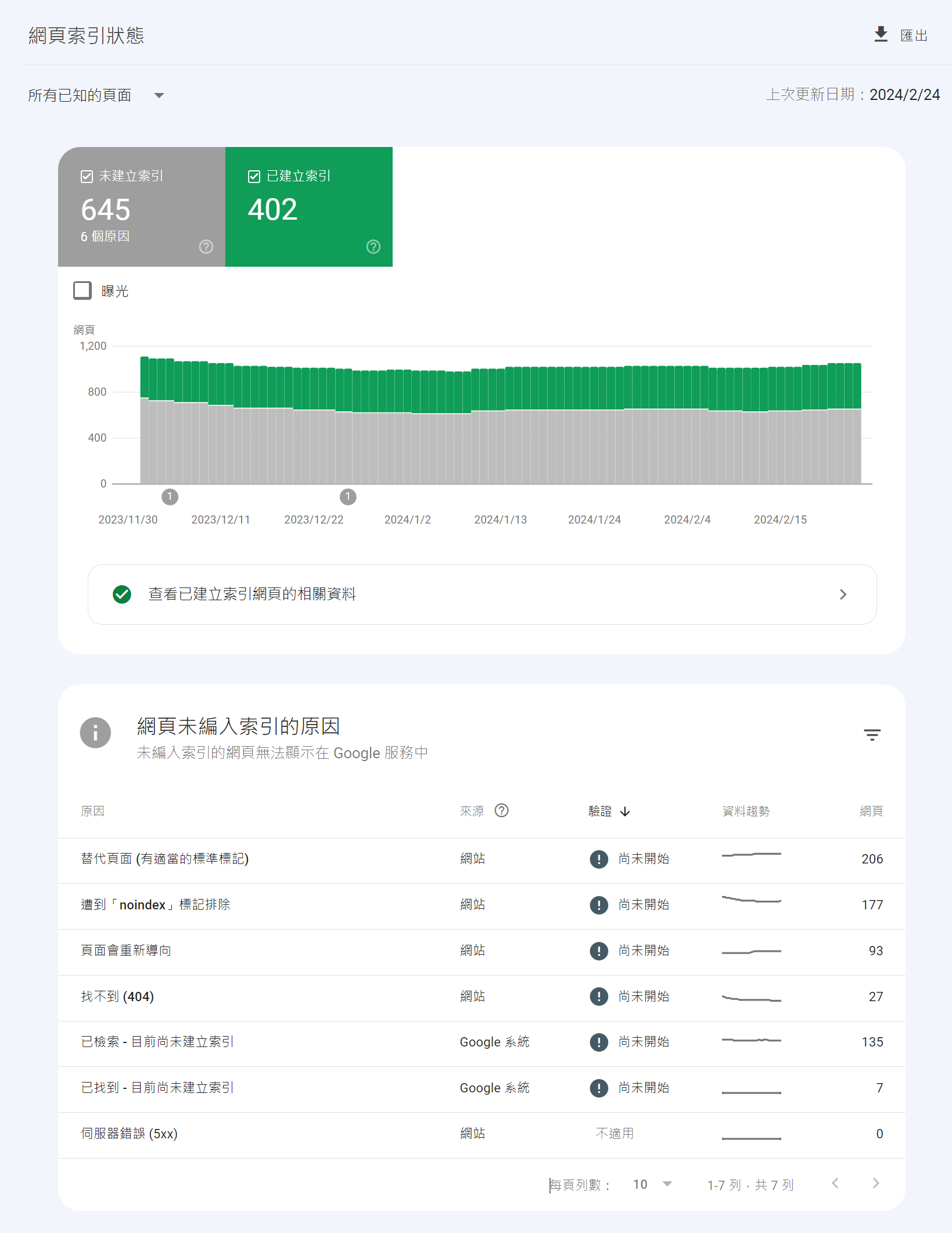
Task: Click the 匯出 download icon
Action: [881, 35]
